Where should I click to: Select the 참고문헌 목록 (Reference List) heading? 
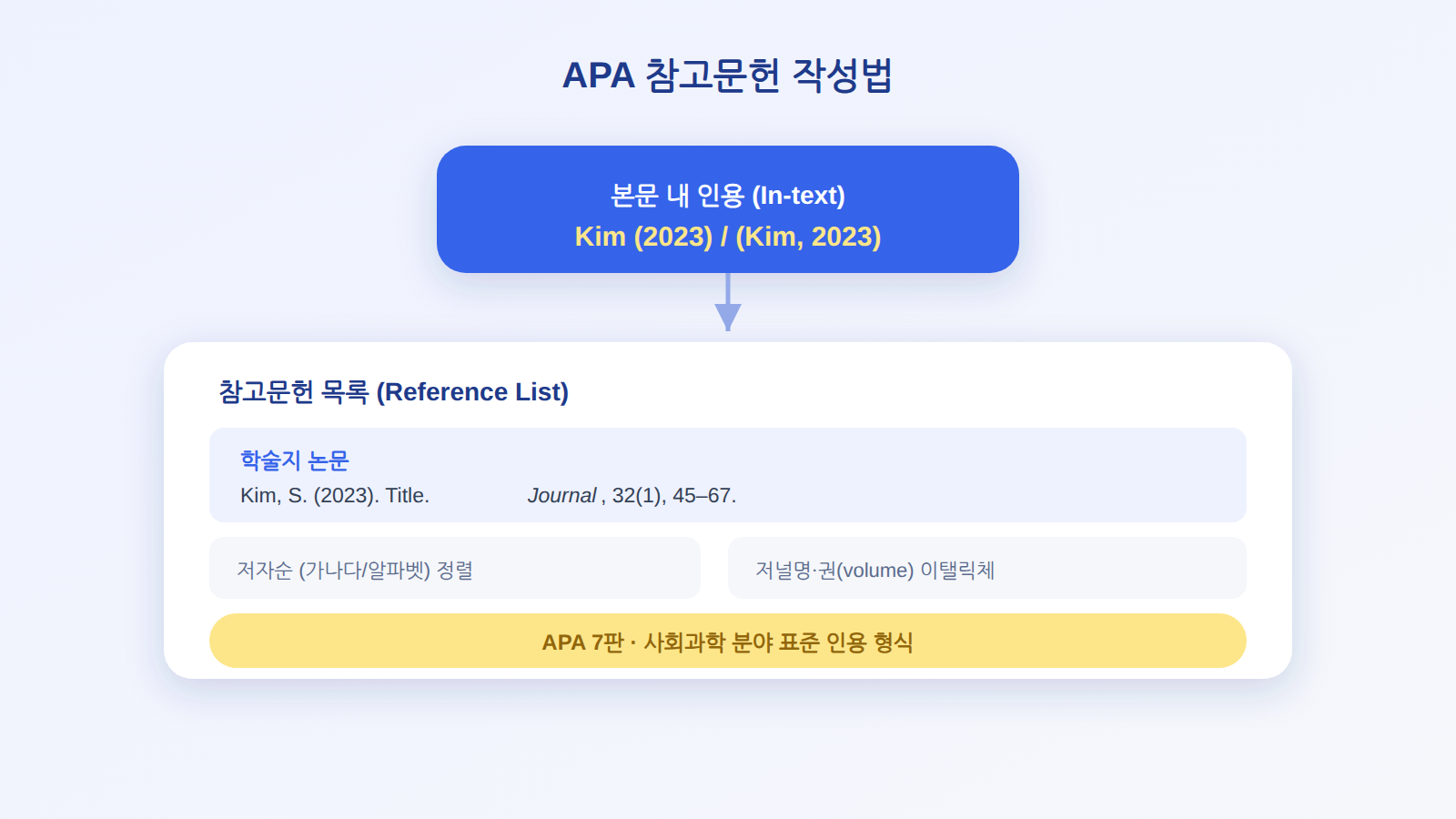(x=394, y=392)
